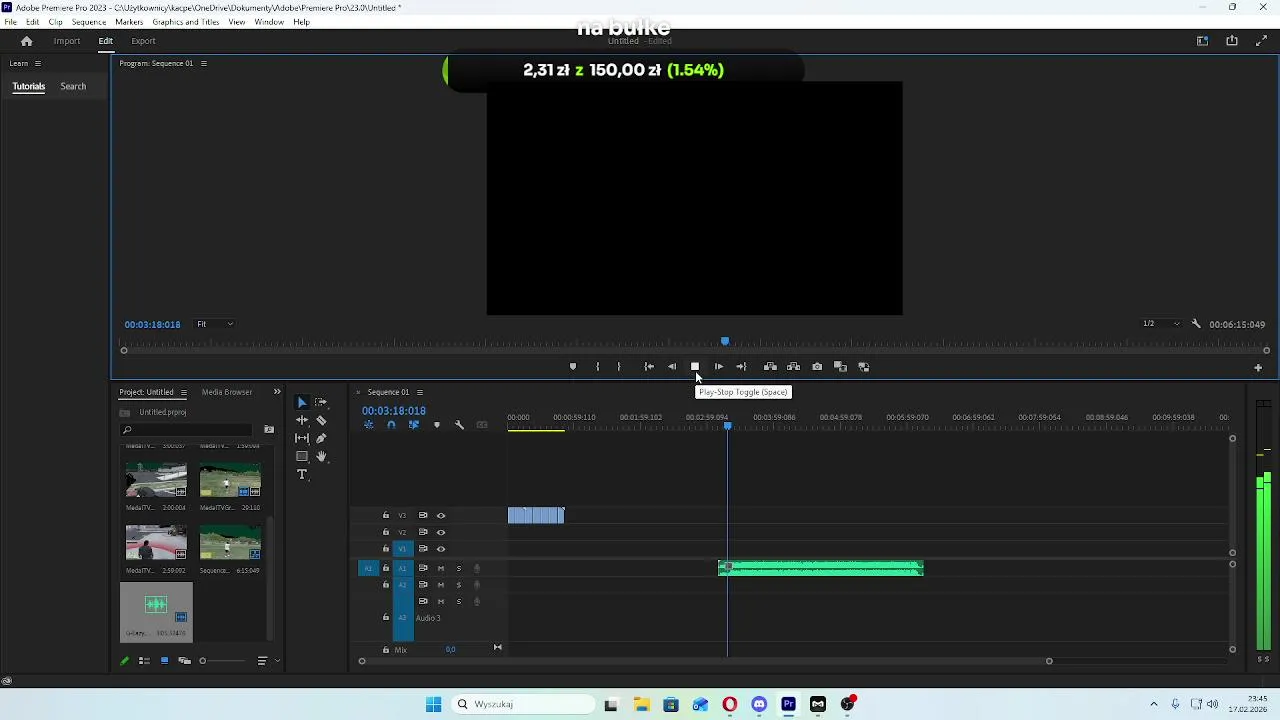
Task: Open the Clip menu
Action: pos(55,22)
